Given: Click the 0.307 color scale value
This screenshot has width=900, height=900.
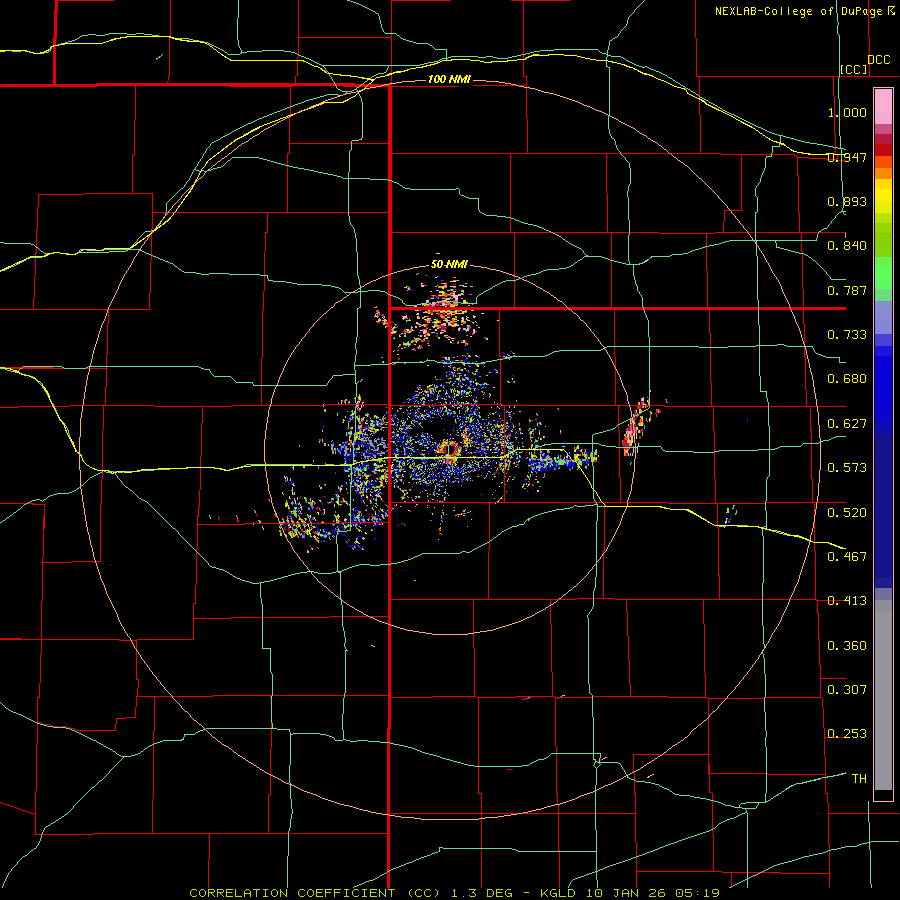Looking at the screenshot, I should pos(847,690).
